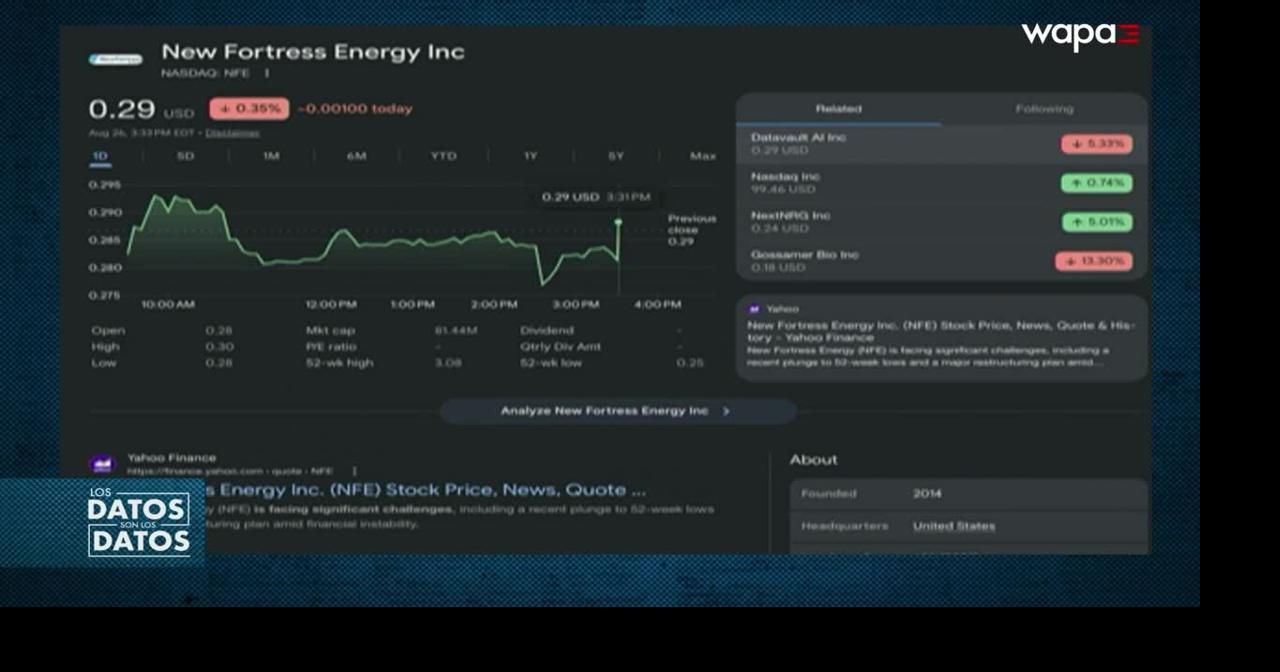
Task: Click the Mkt cap value 81.44M
Action: (x=456, y=331)
